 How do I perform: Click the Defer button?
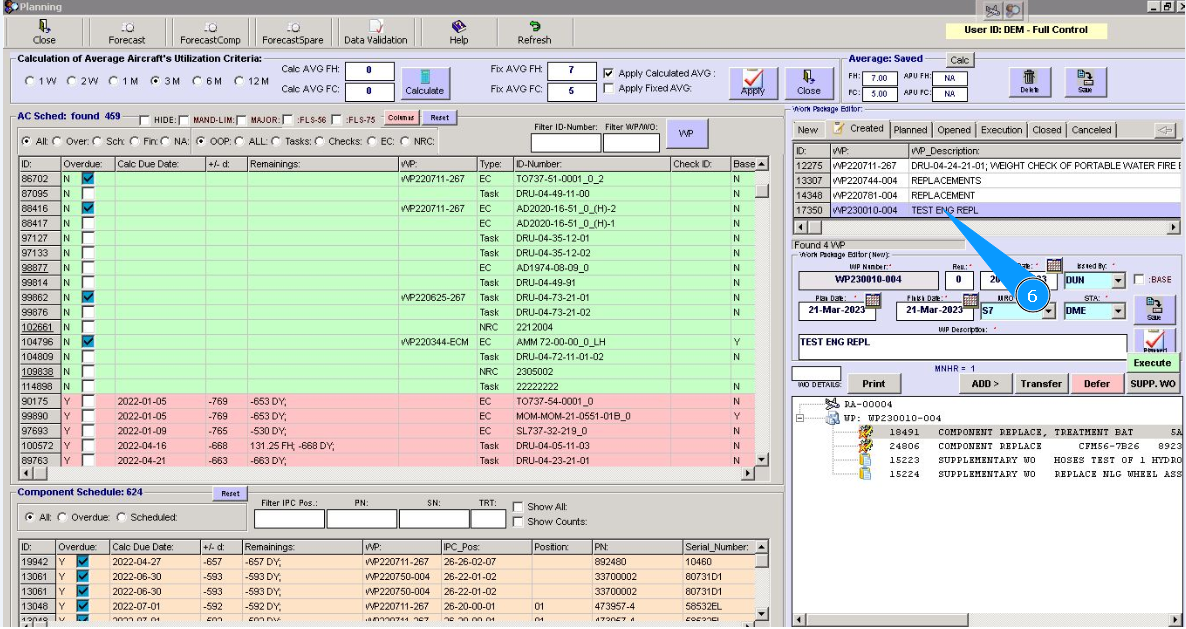click(1096, 384)
